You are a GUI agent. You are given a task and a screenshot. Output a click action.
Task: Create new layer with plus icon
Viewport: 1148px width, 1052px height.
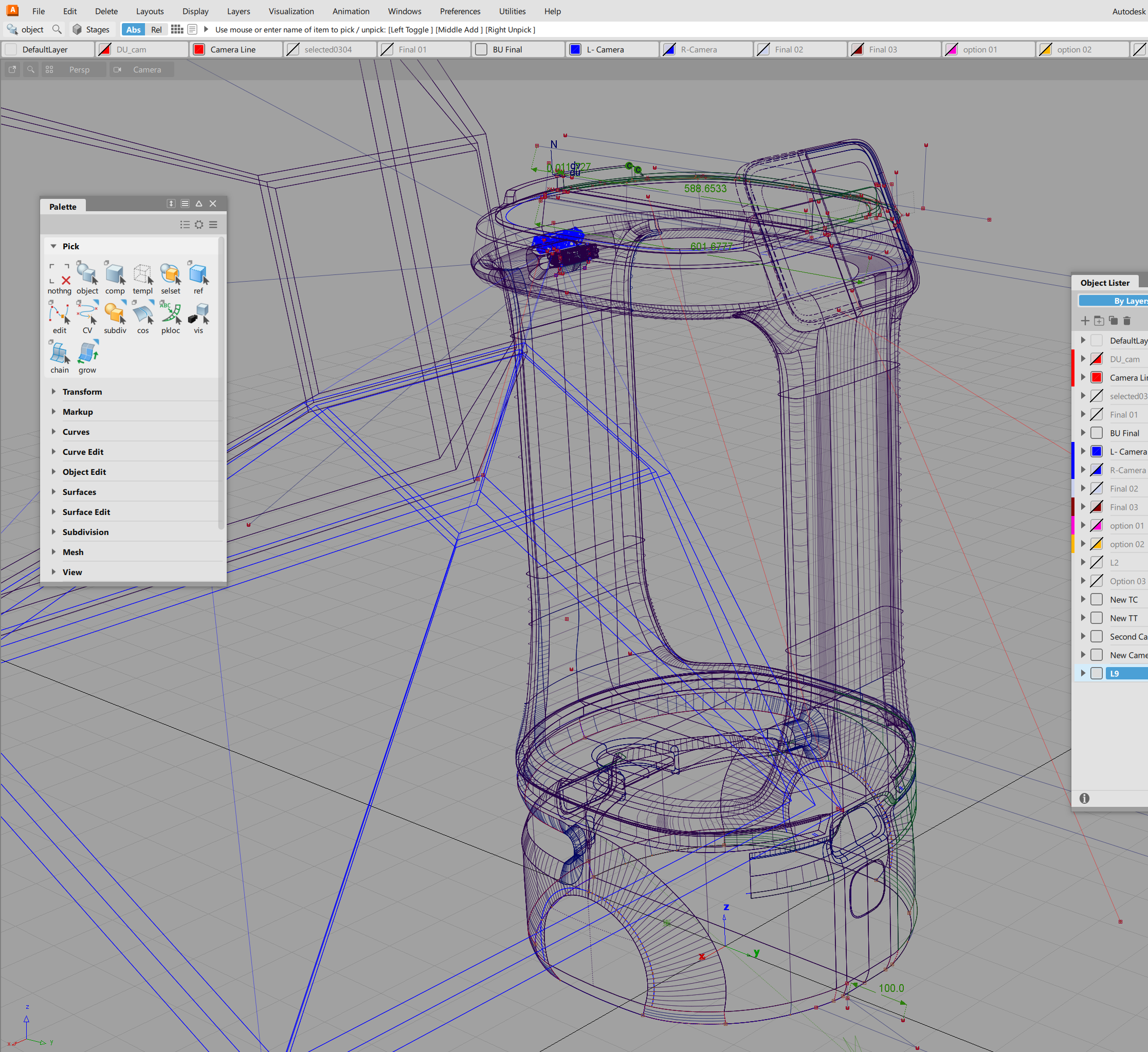coord(1085,321)
